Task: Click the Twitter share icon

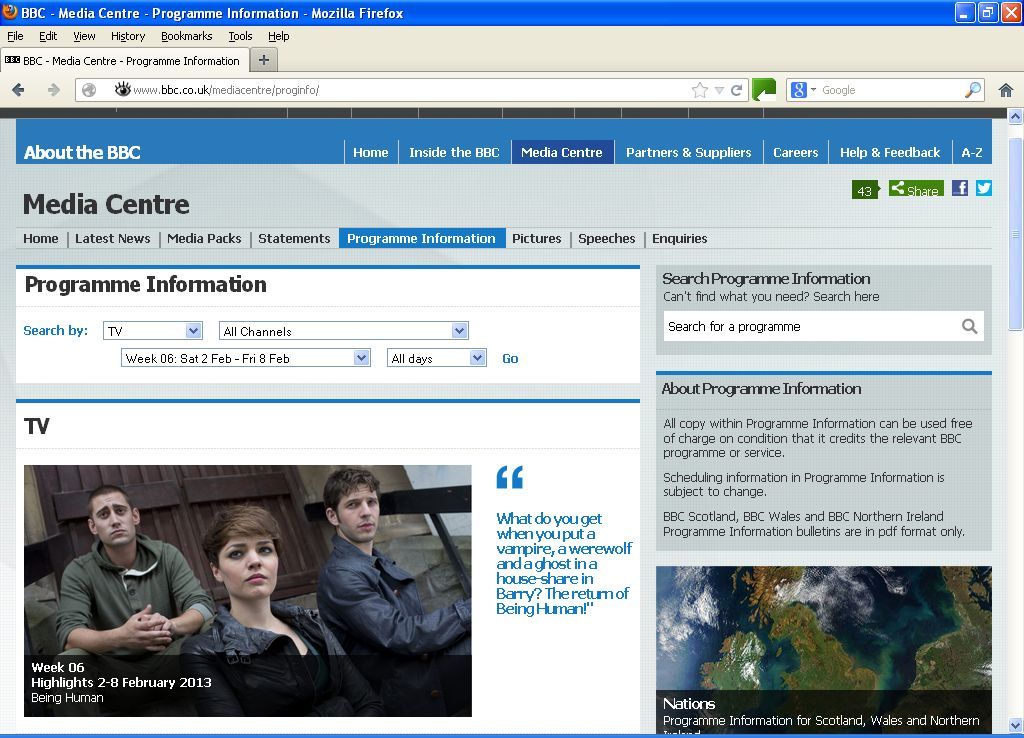Action: coord(984,188)
